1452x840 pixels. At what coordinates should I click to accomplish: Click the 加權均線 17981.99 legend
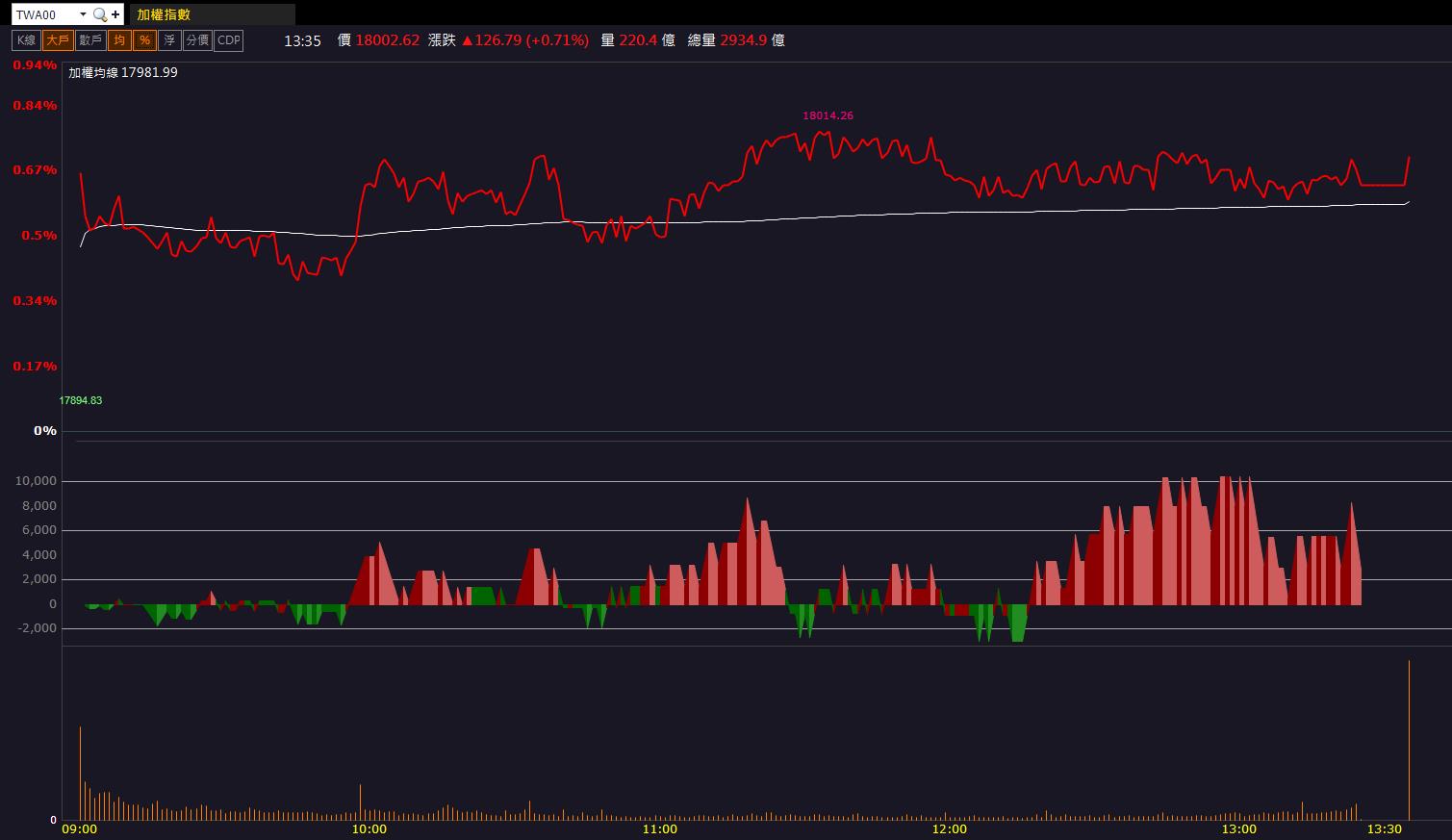pos(123,72)
